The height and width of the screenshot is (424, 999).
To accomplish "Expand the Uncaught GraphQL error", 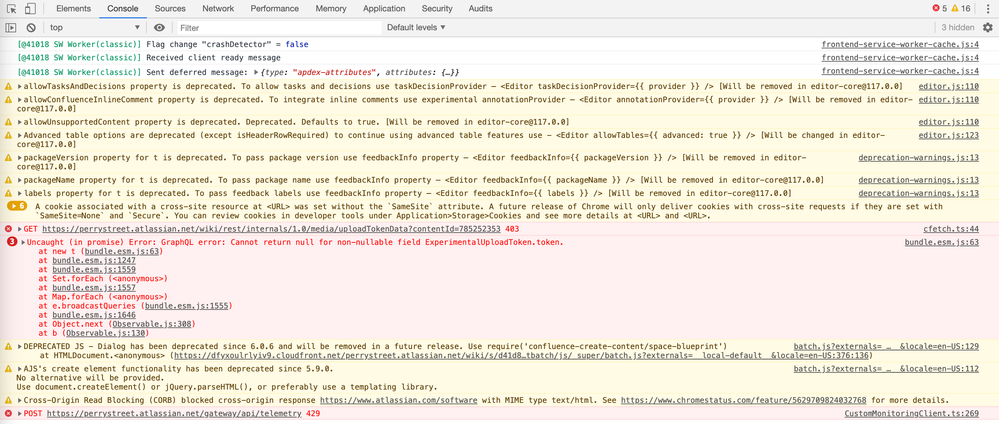I will 23,242.
